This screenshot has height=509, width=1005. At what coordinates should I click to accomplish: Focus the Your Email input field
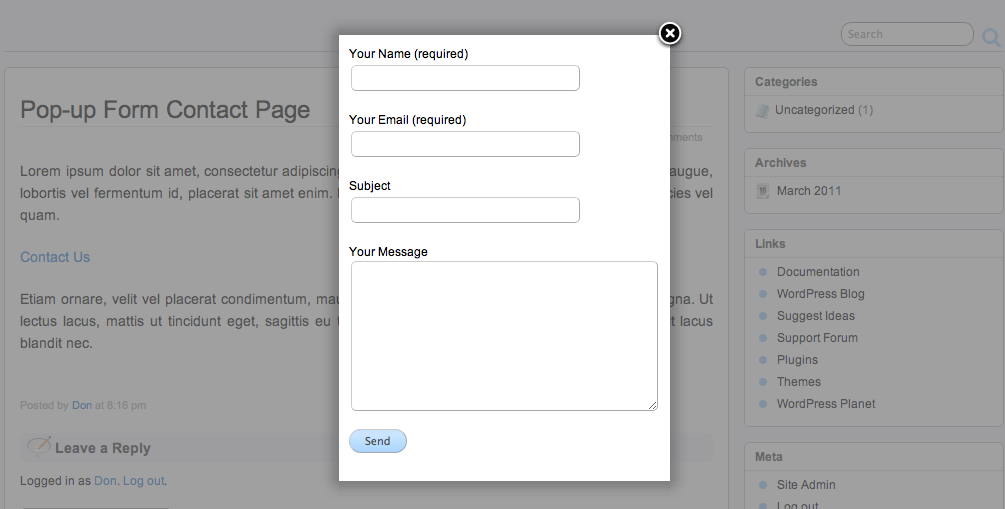[465, 144]
